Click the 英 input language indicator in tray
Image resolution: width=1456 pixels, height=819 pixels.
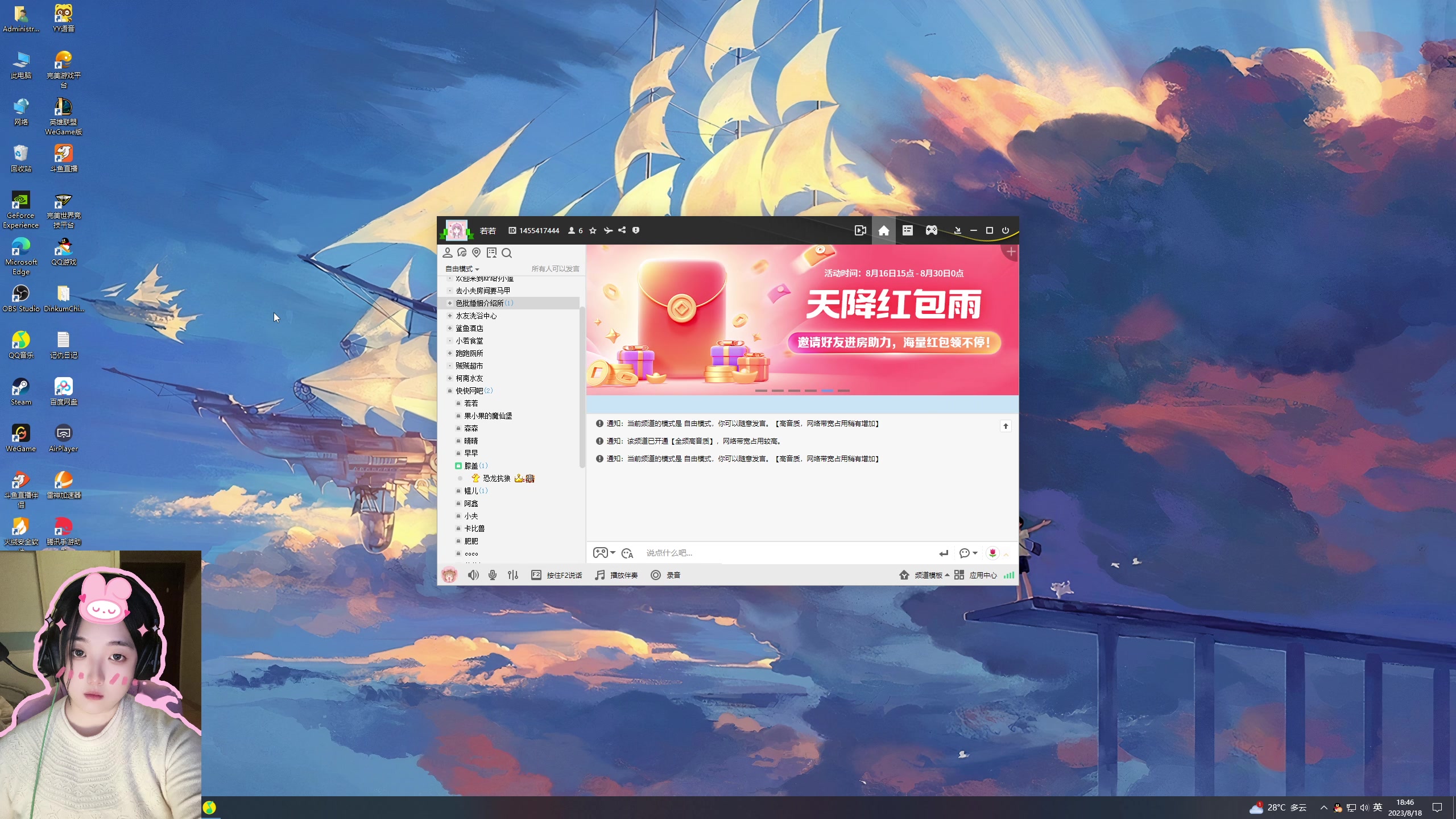click(x=1377, y=807)
